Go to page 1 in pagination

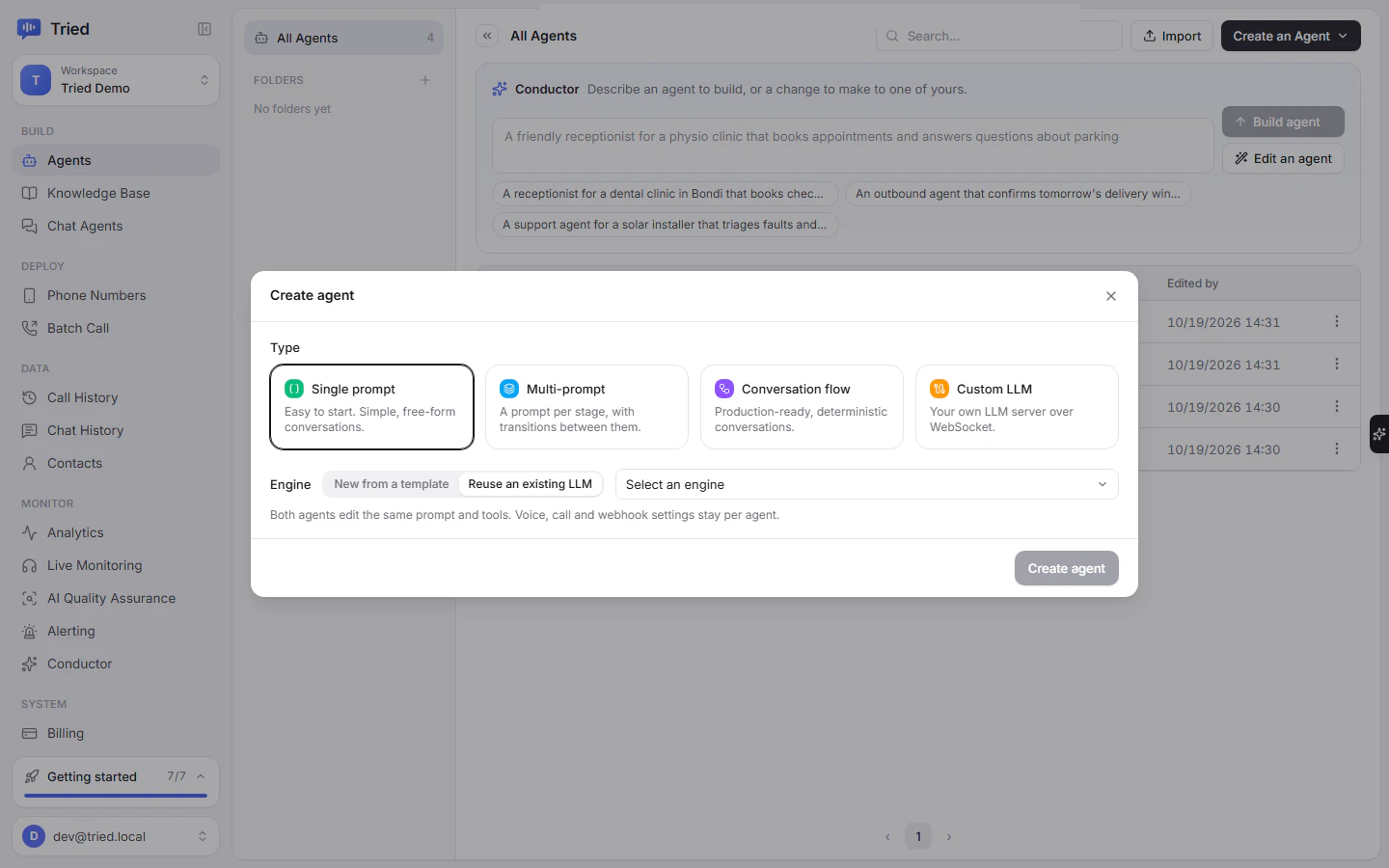pyautogui.click(x=918, y=837)
